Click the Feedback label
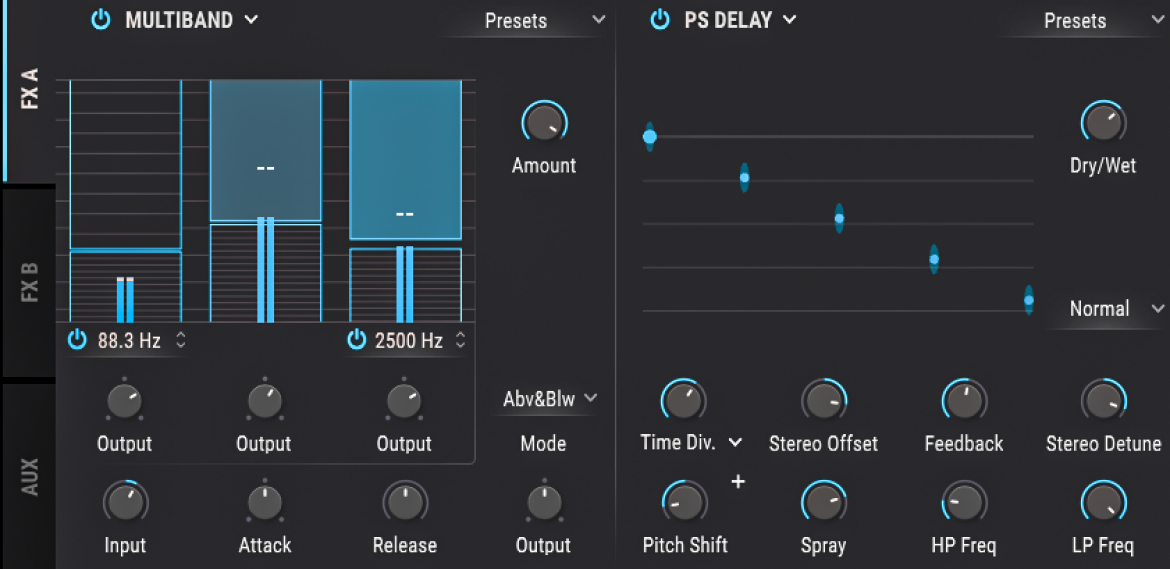 (964, 444)
